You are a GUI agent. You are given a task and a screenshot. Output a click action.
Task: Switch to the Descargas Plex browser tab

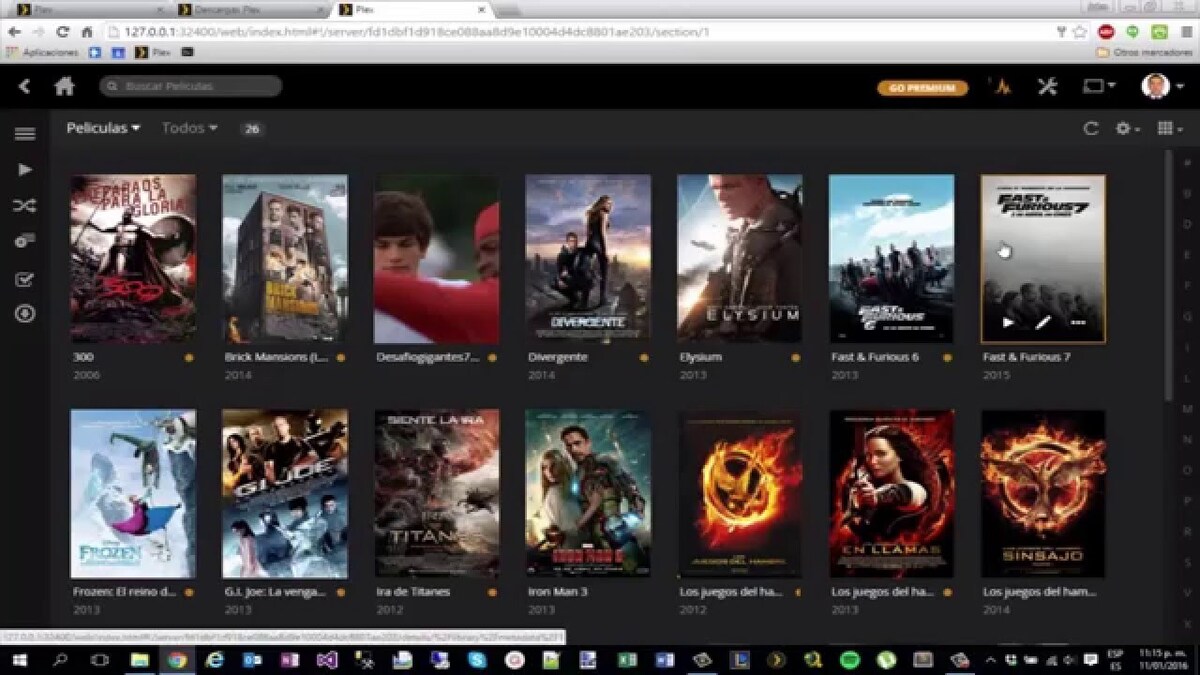(228, 9)
